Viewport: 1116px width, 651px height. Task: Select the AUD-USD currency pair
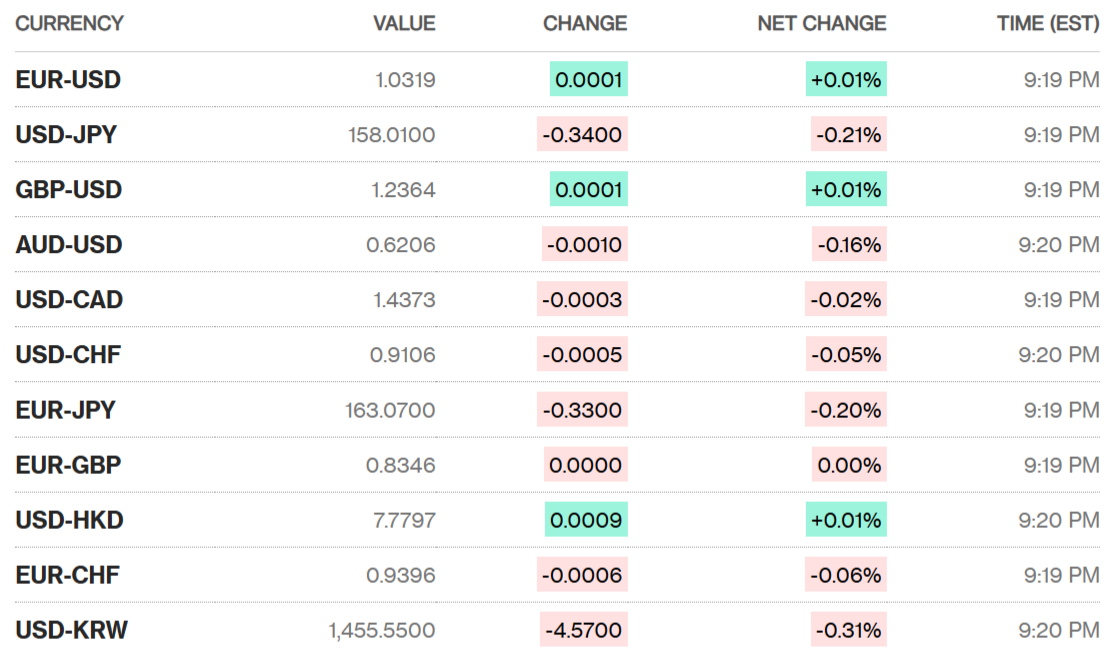(69, 245)
